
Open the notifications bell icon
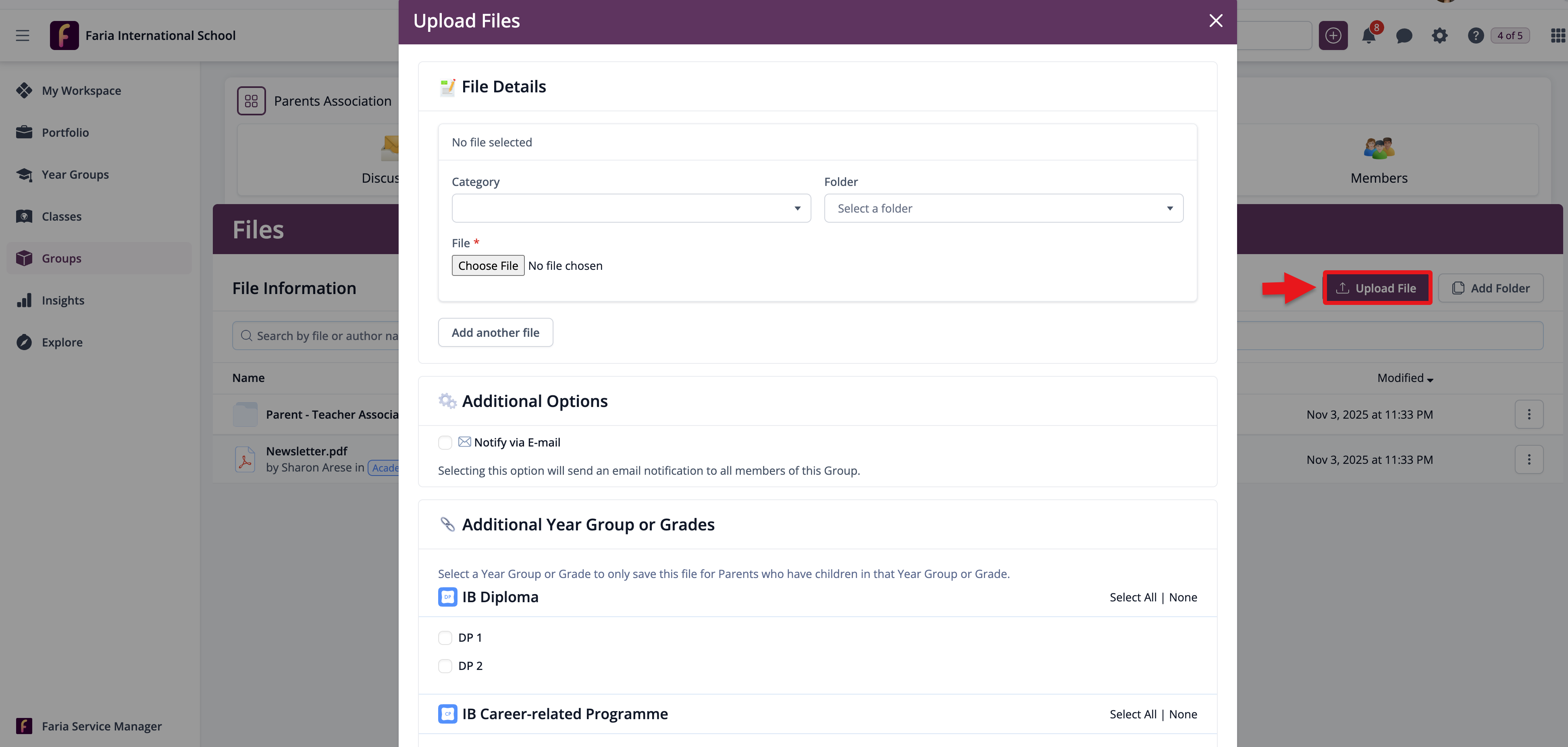pos(1368,36)
